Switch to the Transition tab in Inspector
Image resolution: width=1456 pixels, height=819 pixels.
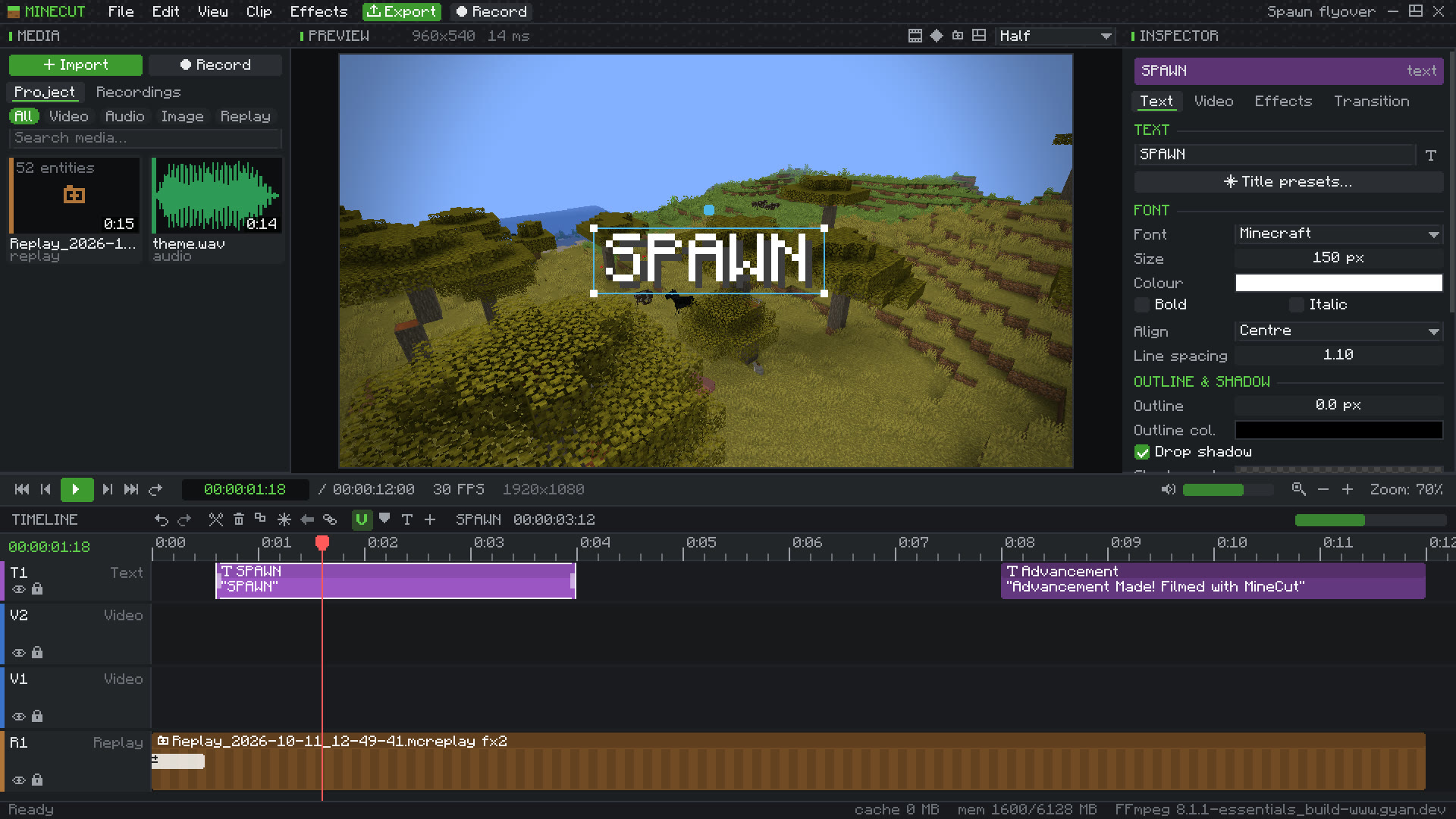(x=1371, y=101)
